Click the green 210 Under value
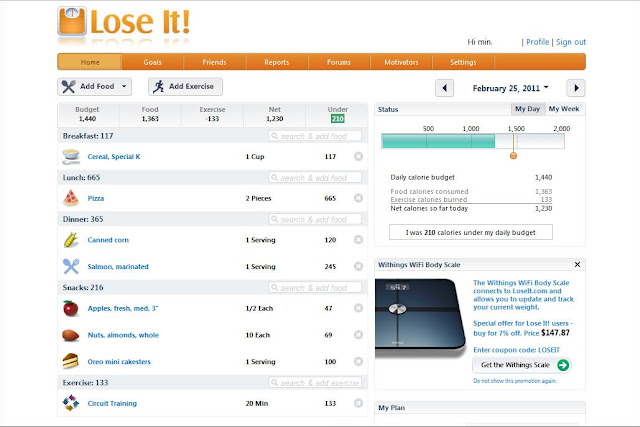 [338, 118]
